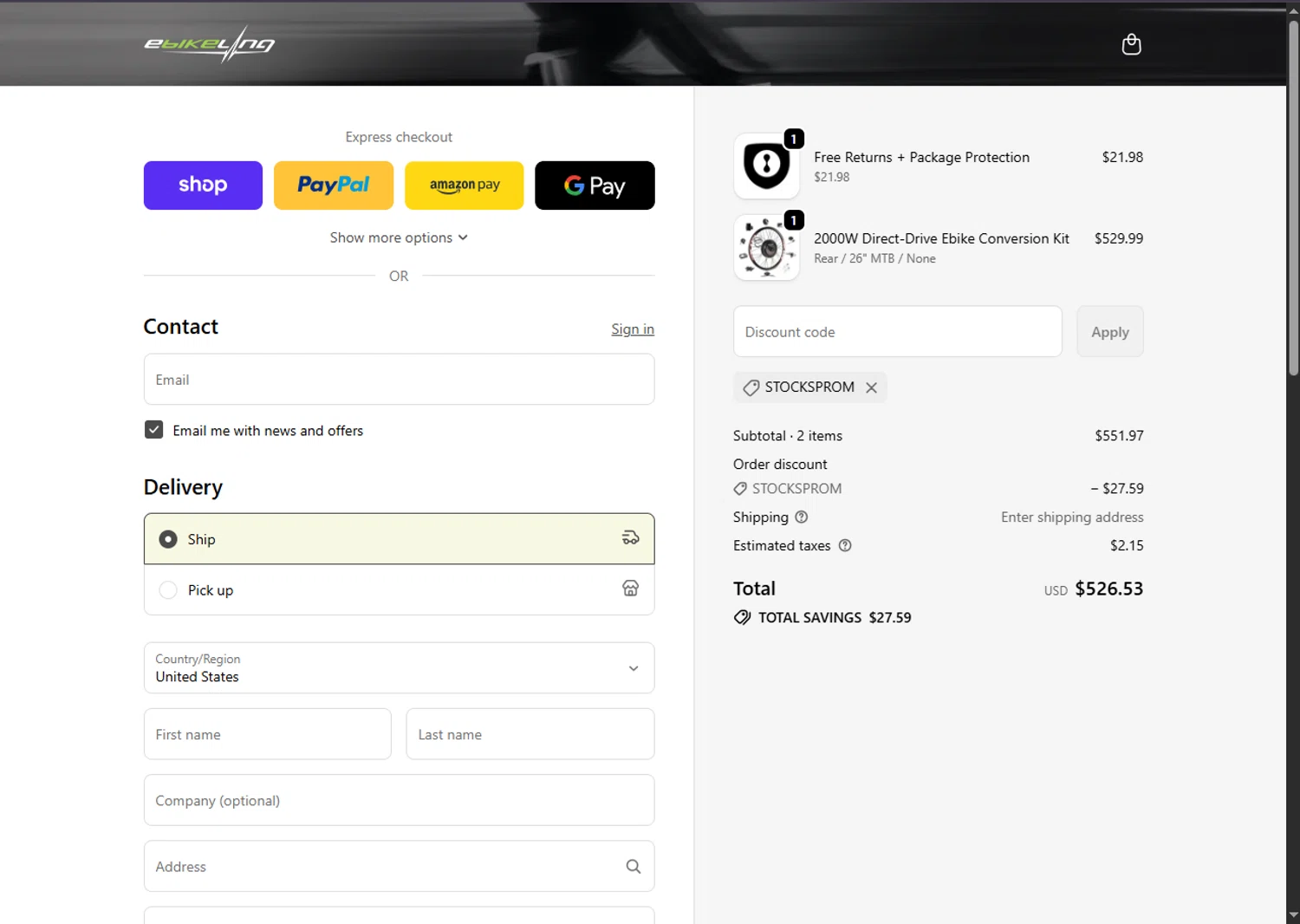Open the Country/Region dropdown
This screenshot has width=1300, height=924.
click(x=399, y=668)
